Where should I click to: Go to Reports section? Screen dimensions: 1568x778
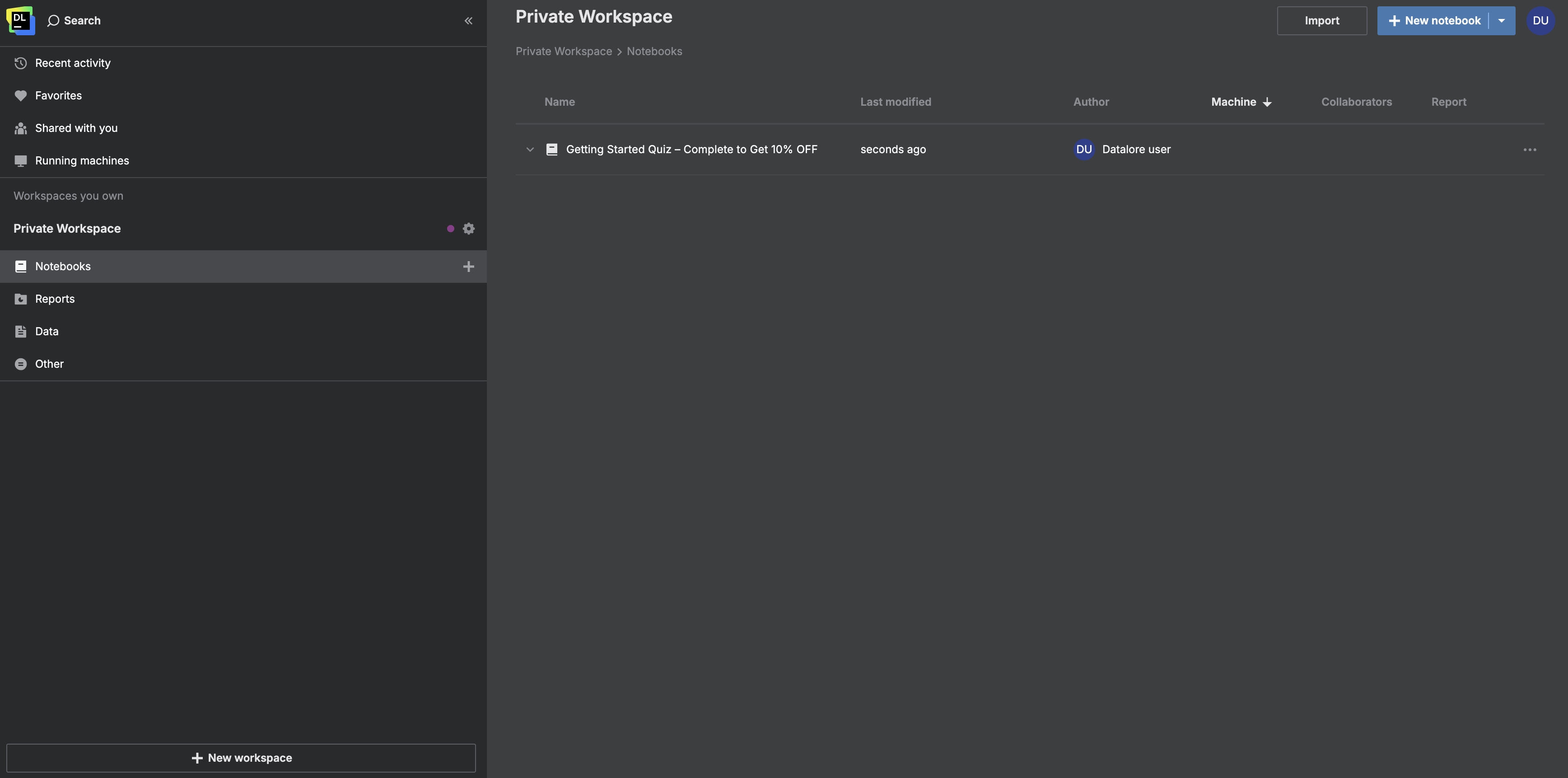tap(55, 299)
